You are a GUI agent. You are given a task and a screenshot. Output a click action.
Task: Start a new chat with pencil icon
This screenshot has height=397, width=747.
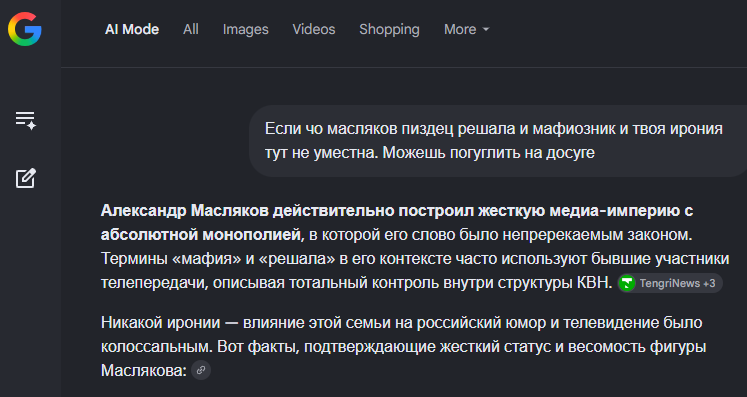26,178
